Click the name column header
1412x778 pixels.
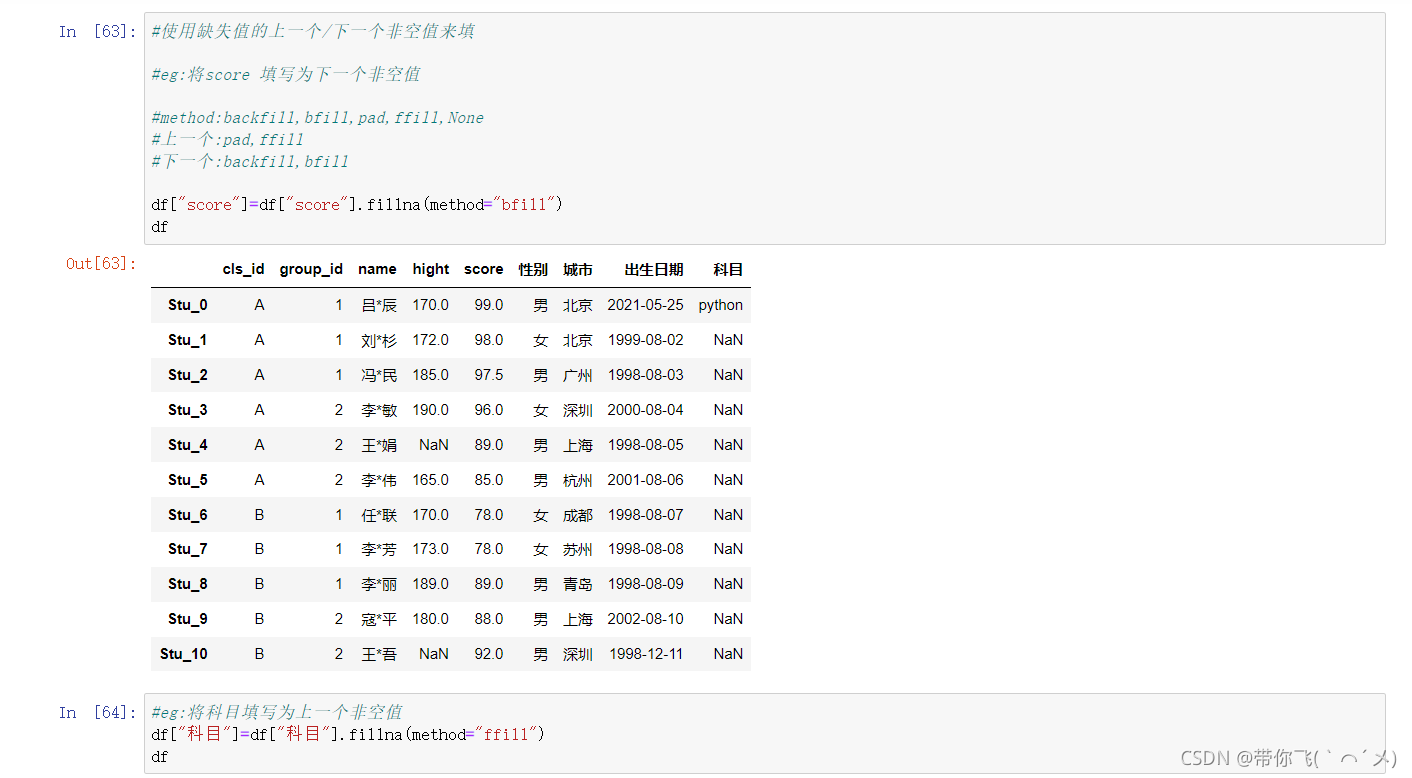click(377, 269)
